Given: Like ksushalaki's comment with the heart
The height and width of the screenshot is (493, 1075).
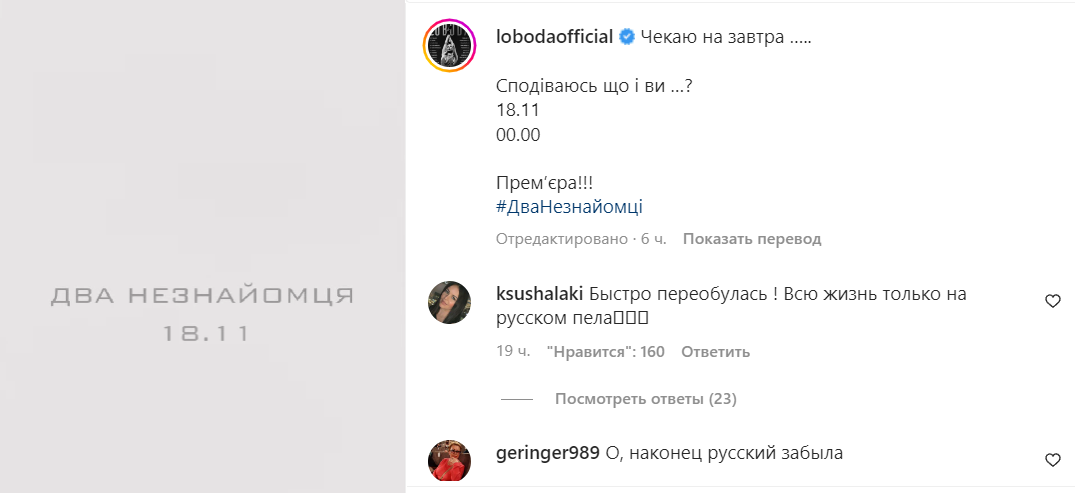Looking at the screenshot, I should pos(1052,301).
